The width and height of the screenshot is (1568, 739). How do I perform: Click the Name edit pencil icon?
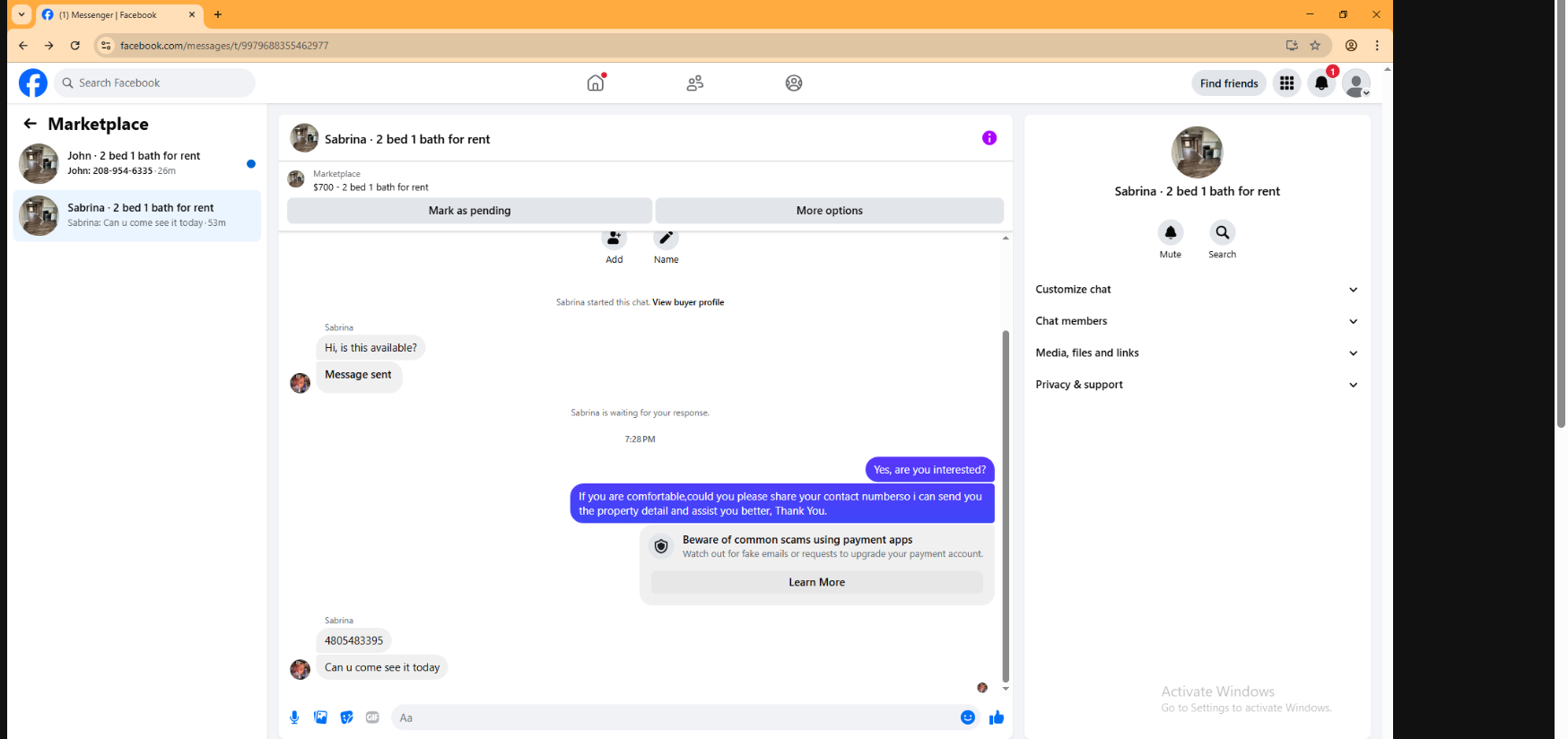pos(666,239)
